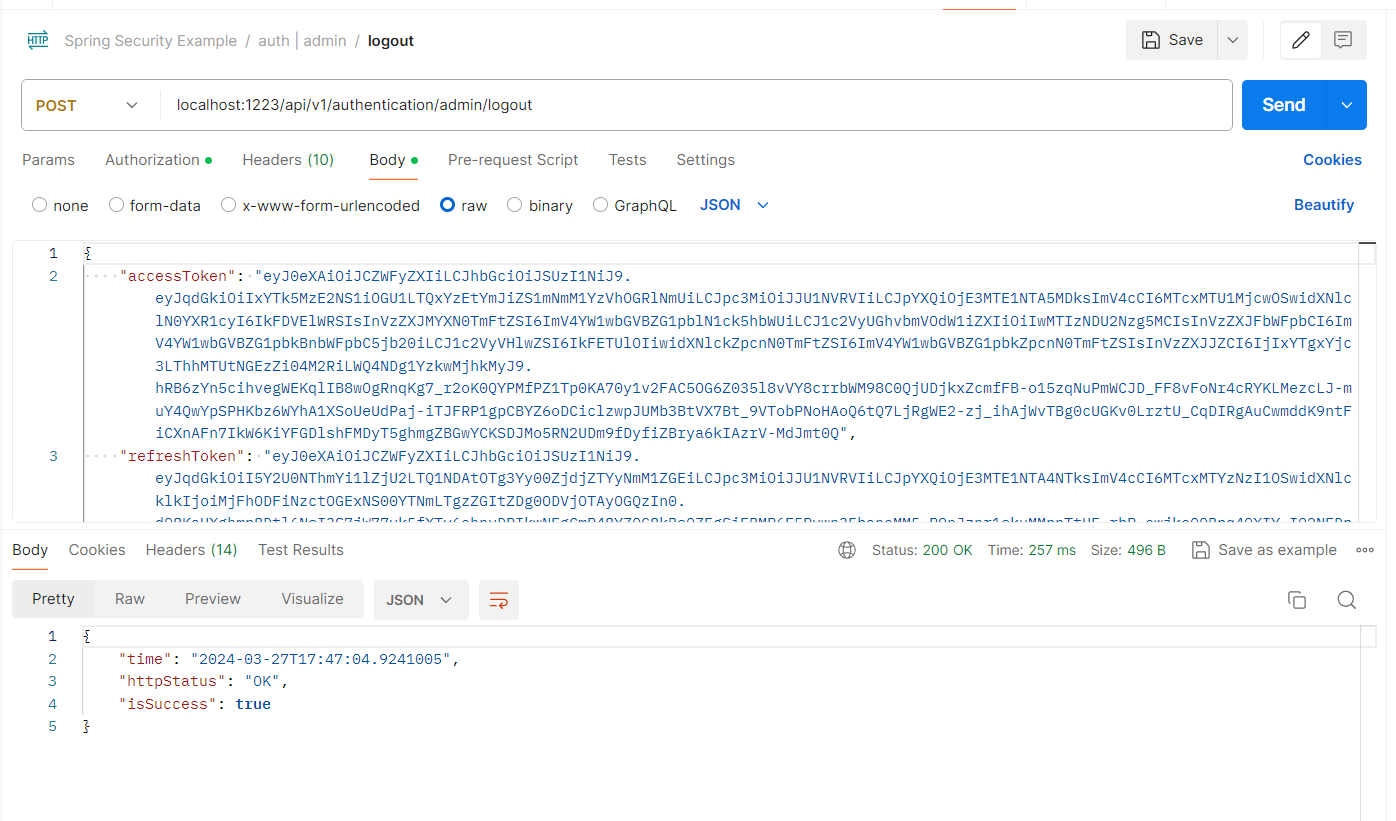The image size is (1396, 821).
Task: Switch response view to Visualize
Action: pyautogui.click(x=312, y=599)
